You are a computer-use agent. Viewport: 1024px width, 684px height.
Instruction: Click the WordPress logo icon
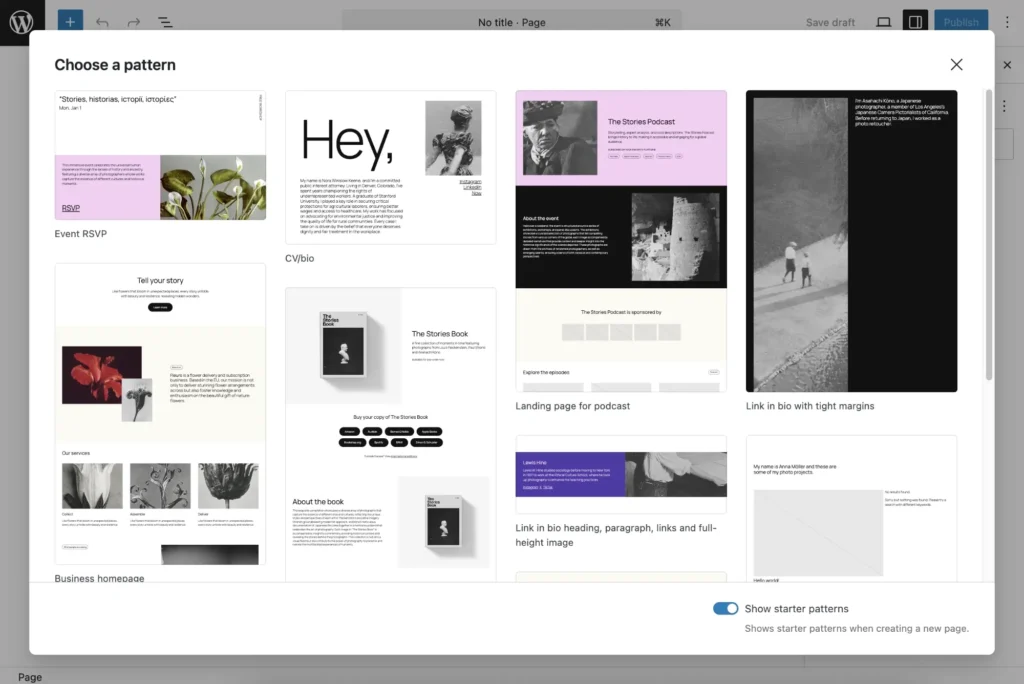(22, 22)
